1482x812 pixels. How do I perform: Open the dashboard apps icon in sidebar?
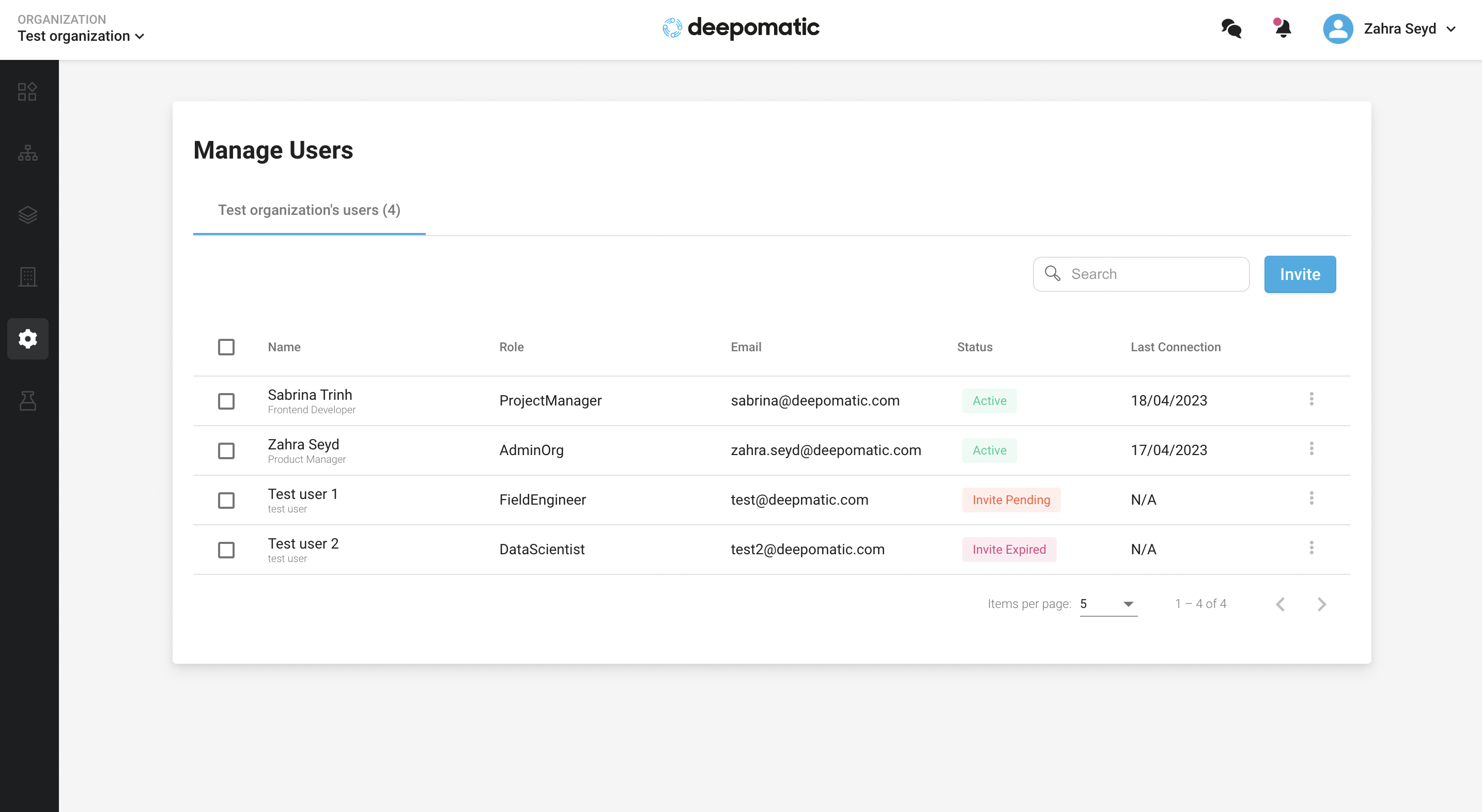point(27,91)
